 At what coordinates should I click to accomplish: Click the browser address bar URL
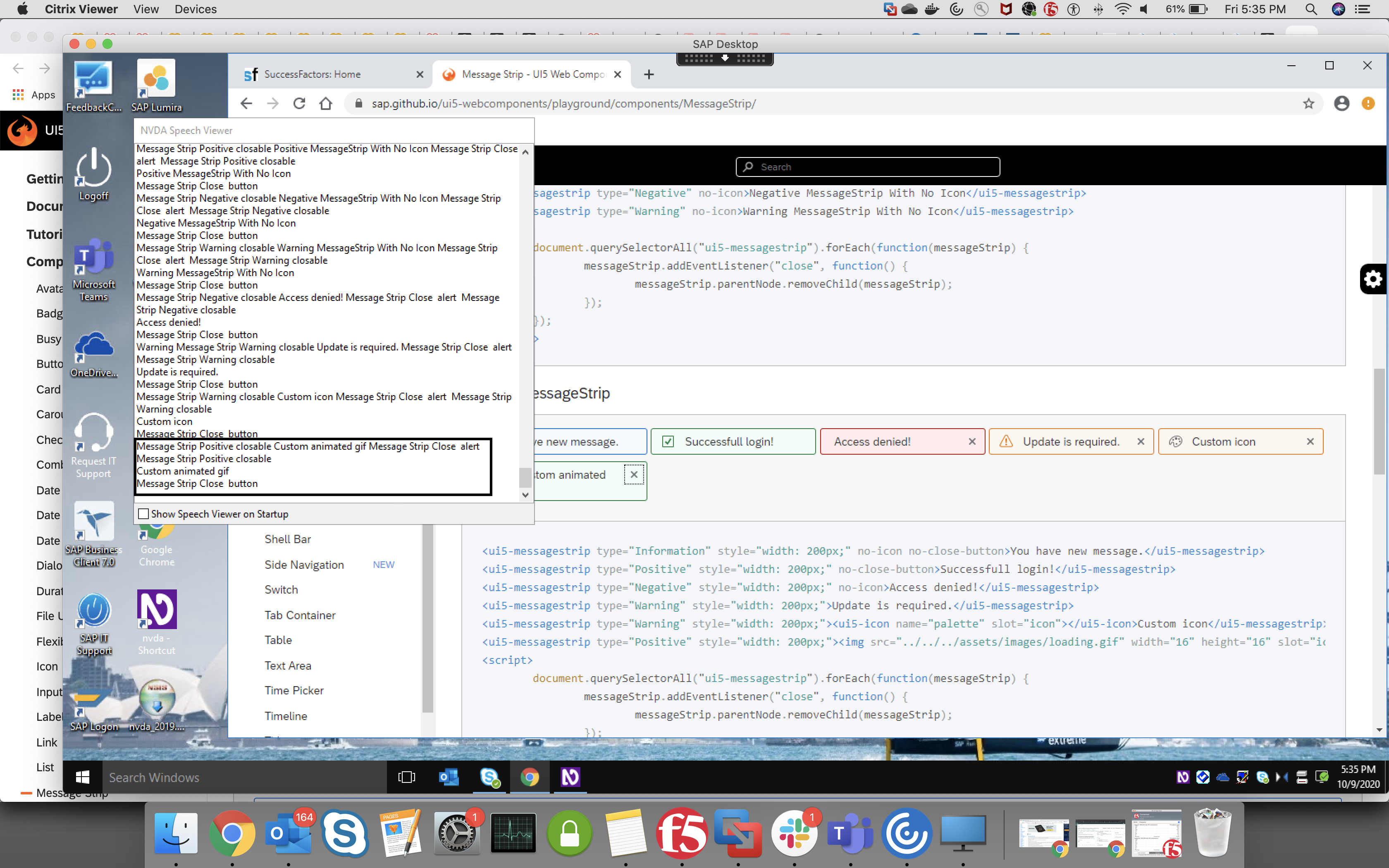tap(563, 103)
